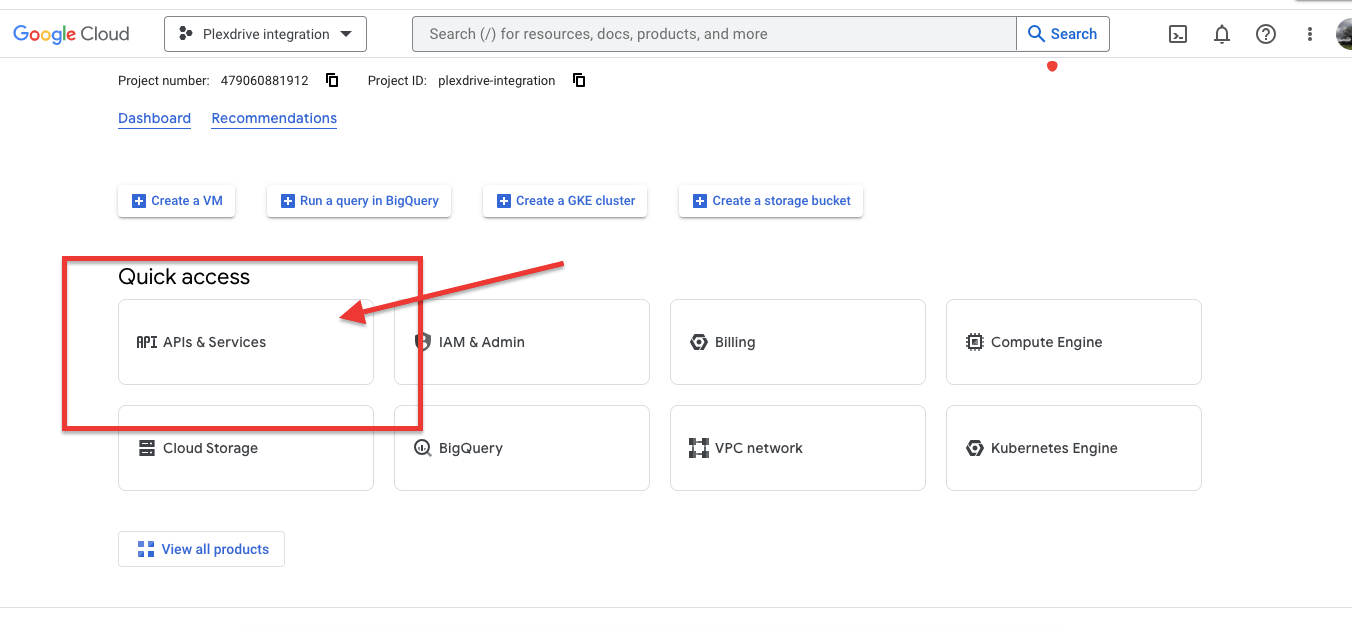
Task: Click the Google Cloud logo
Action: tap(71, 34)
